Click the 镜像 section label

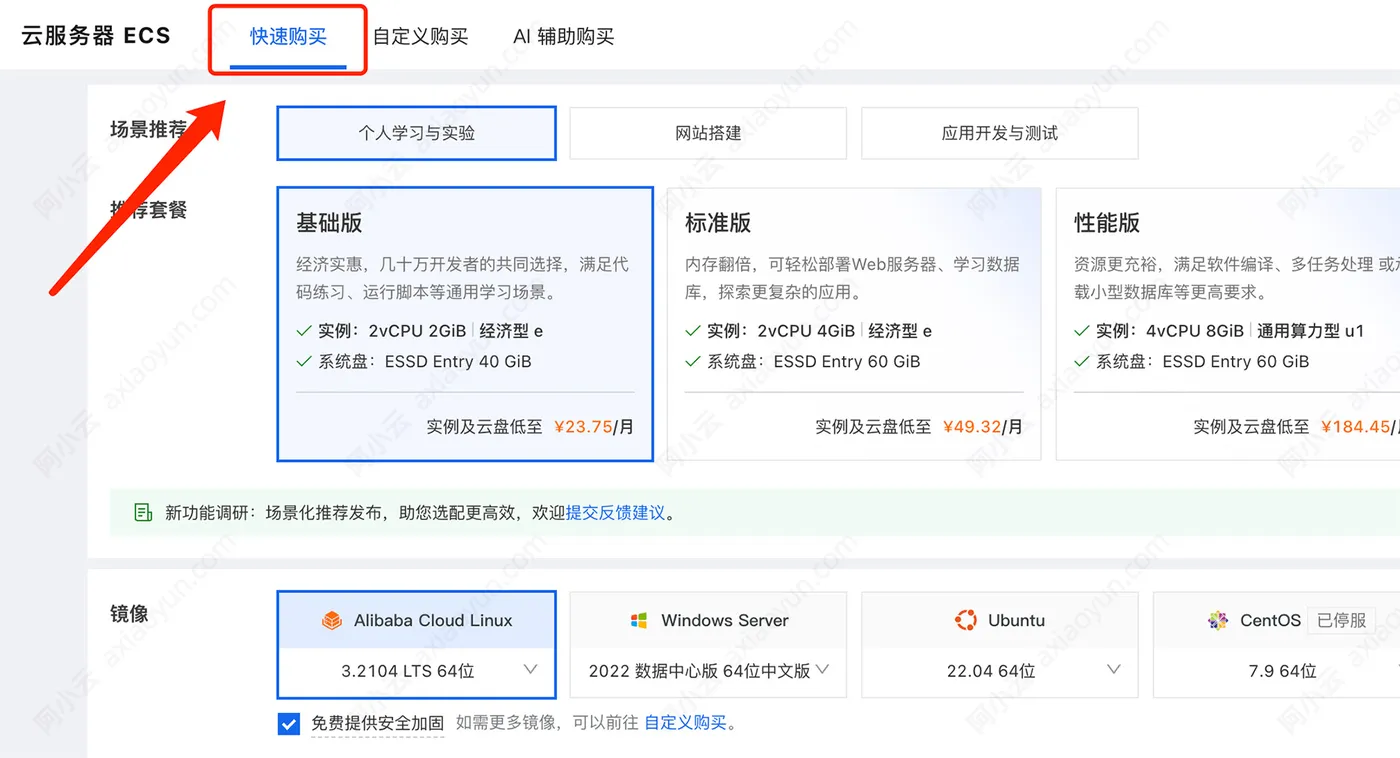coord(129,614)
